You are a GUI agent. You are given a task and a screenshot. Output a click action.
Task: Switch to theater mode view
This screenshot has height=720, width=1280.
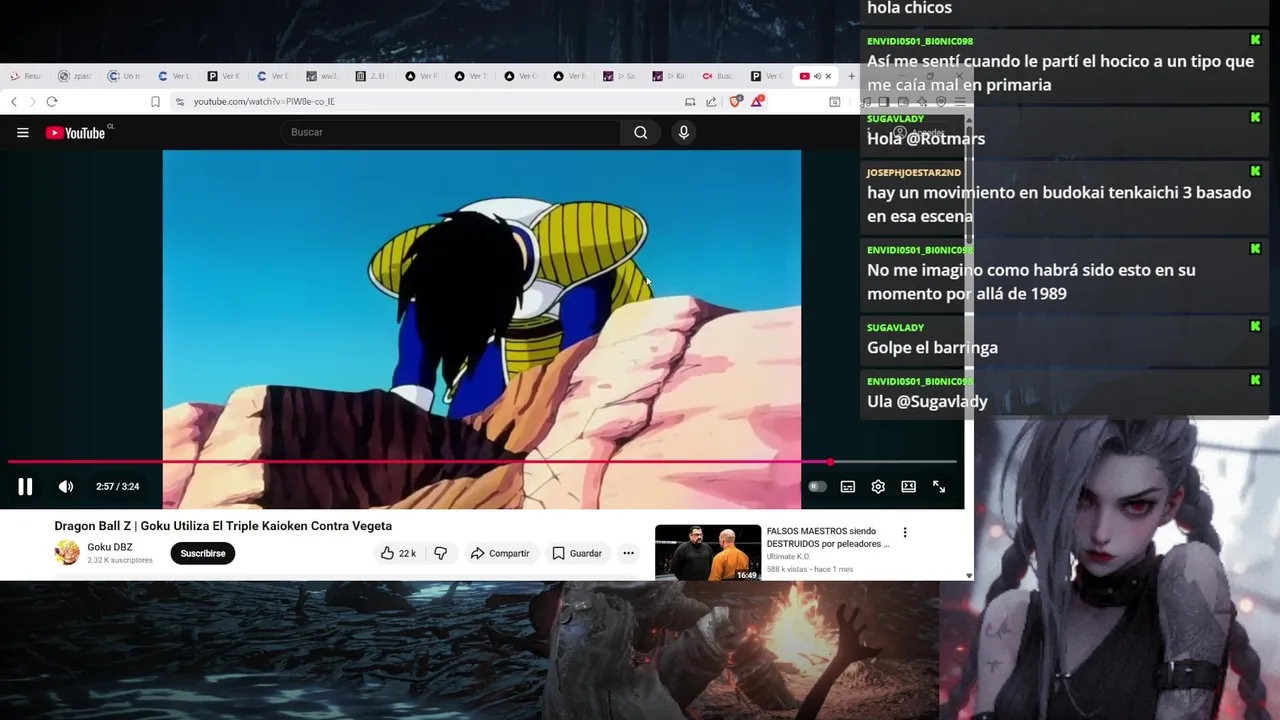click(x=908, y=487)
